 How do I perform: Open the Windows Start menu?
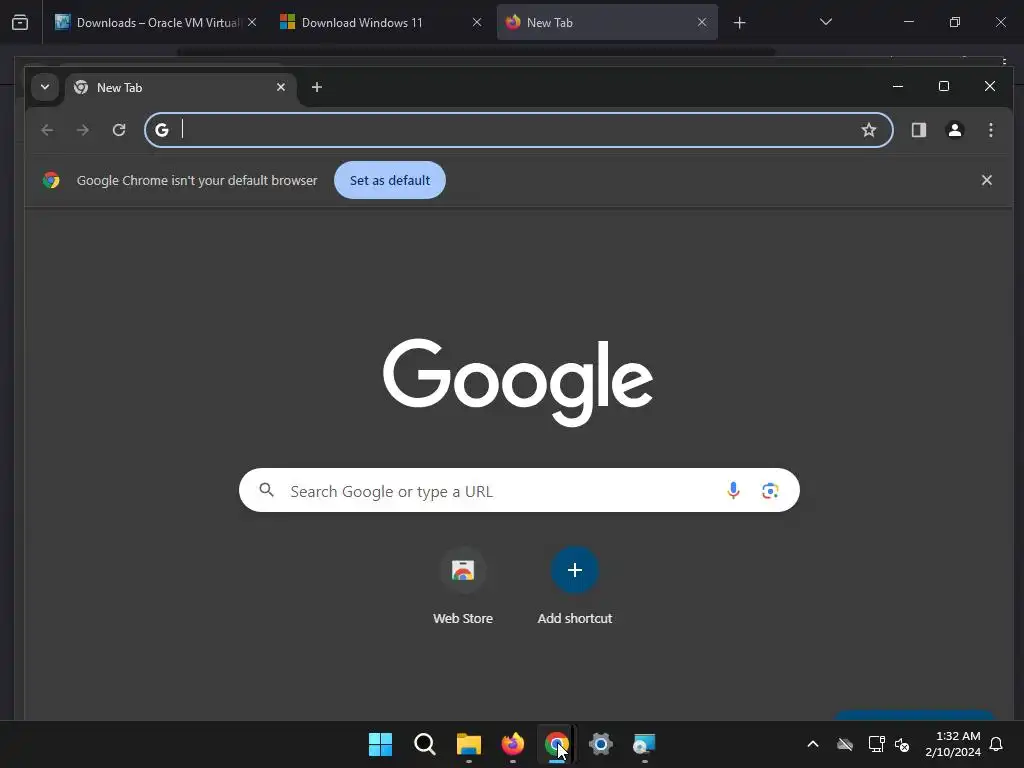380,744
